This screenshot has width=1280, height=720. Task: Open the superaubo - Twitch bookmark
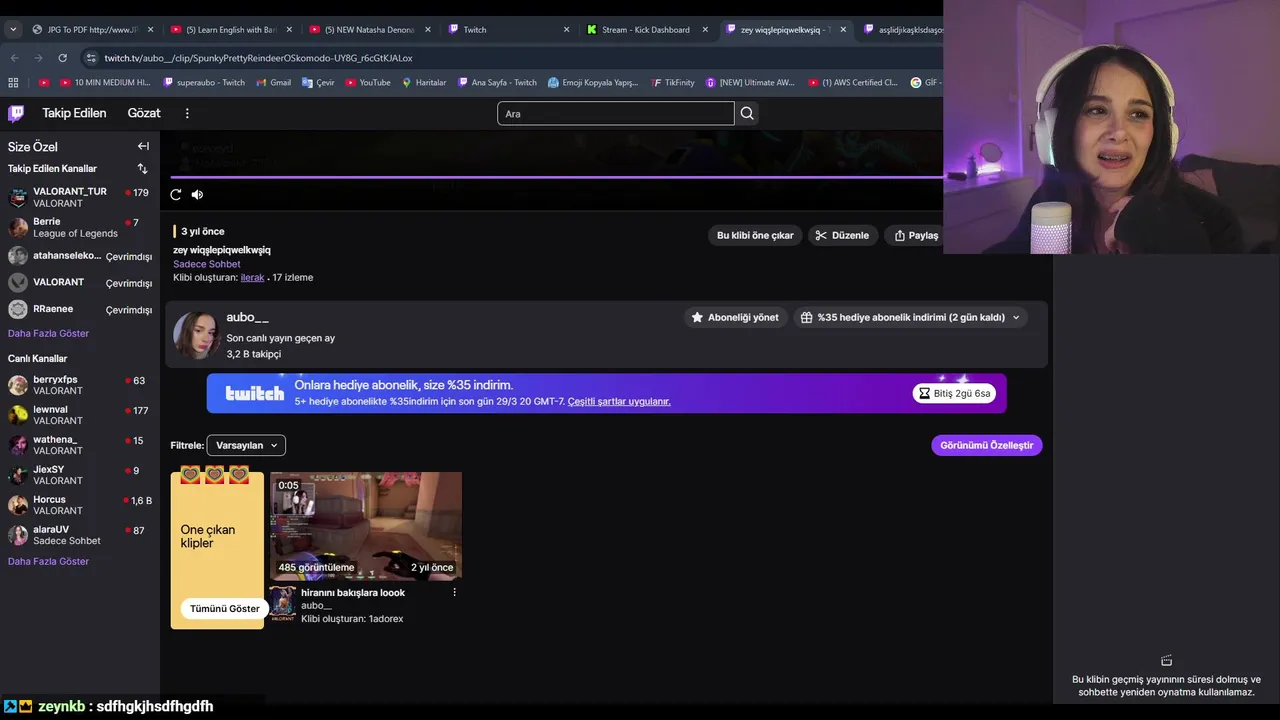pyautogui.click(x=204, y=82)
